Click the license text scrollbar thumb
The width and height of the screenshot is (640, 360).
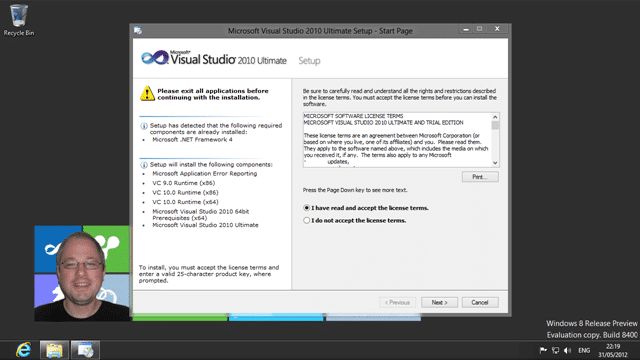click(495, 125)
